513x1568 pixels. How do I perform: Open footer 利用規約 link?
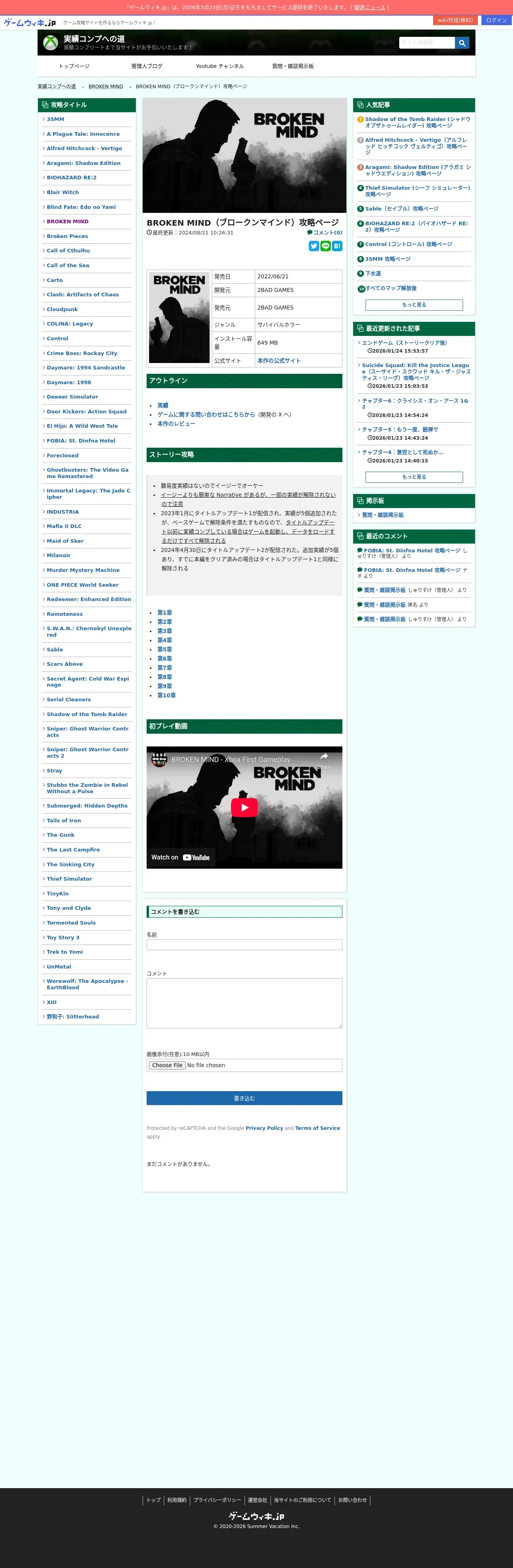click(x=177, y=1500)
